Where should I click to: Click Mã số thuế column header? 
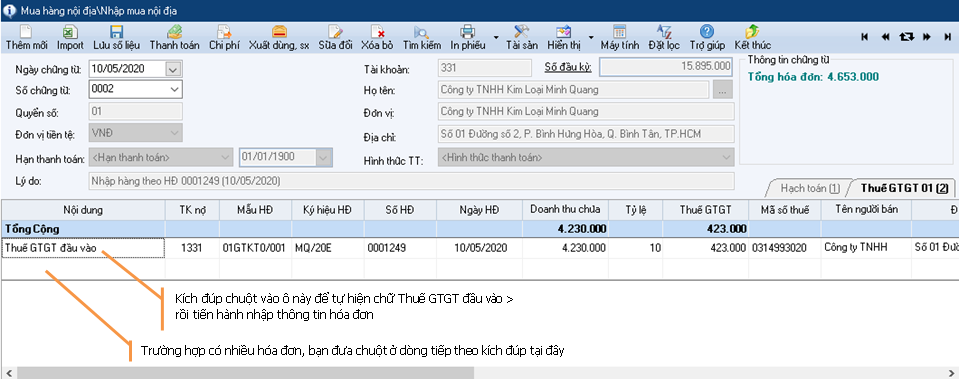click(x=785, y=210)
